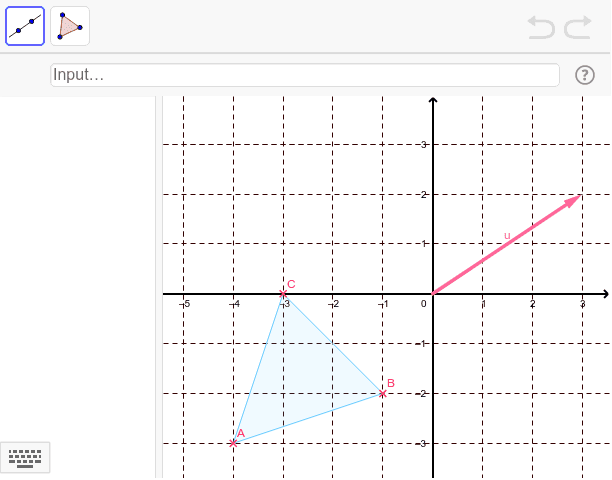Click the 'B' point label

pos(391,383)
